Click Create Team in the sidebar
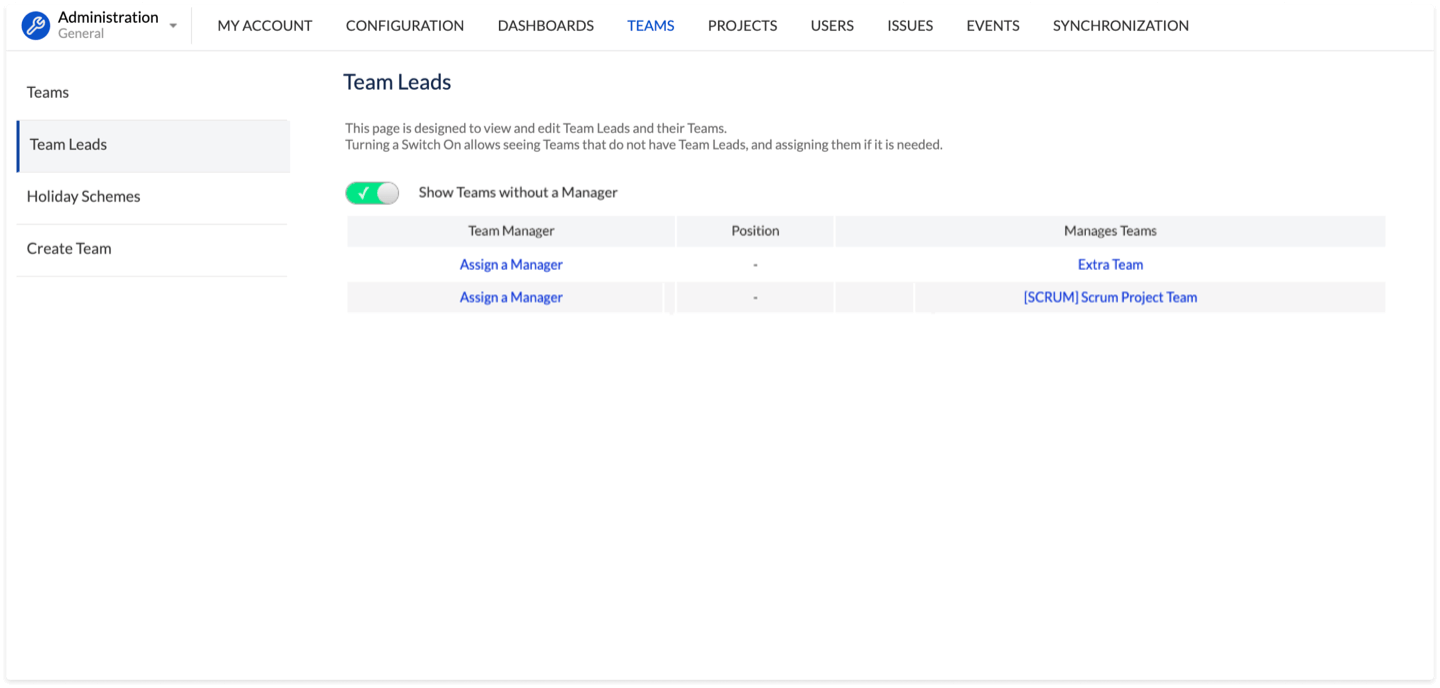Viewport: 1440px width, 688px height. (69, 248)
